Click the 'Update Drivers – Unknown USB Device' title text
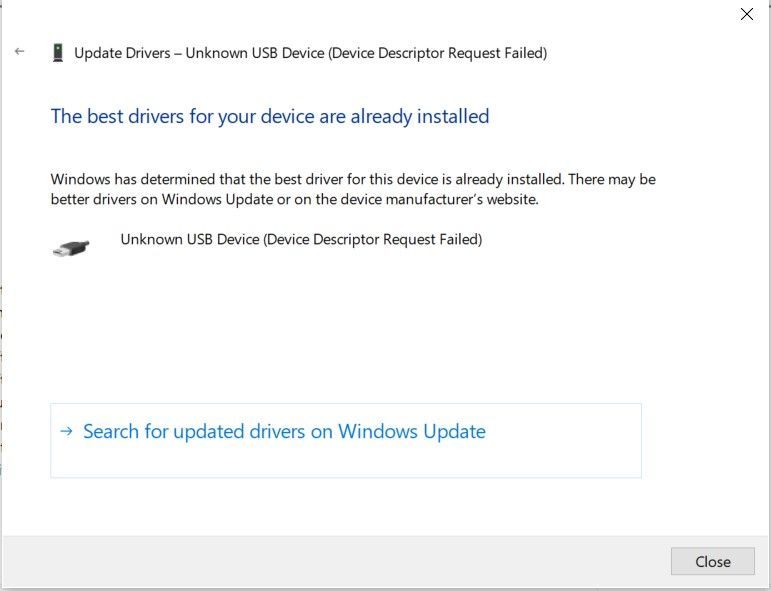 point(310,53)
